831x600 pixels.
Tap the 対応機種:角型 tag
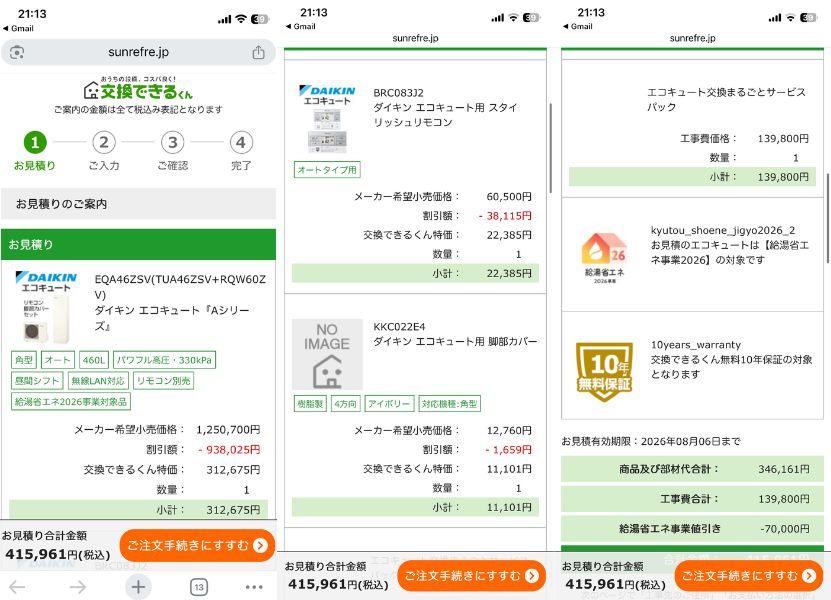click(449, 404)
